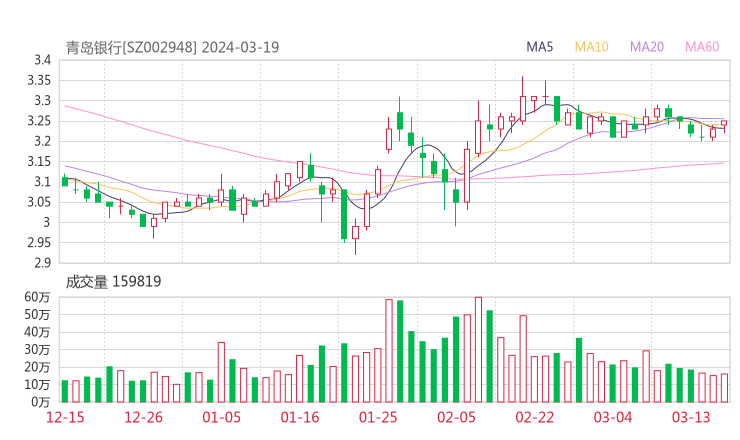Click the 3.15 price axis label
This screenshot has height=440, width=740.
pos(39,161)
